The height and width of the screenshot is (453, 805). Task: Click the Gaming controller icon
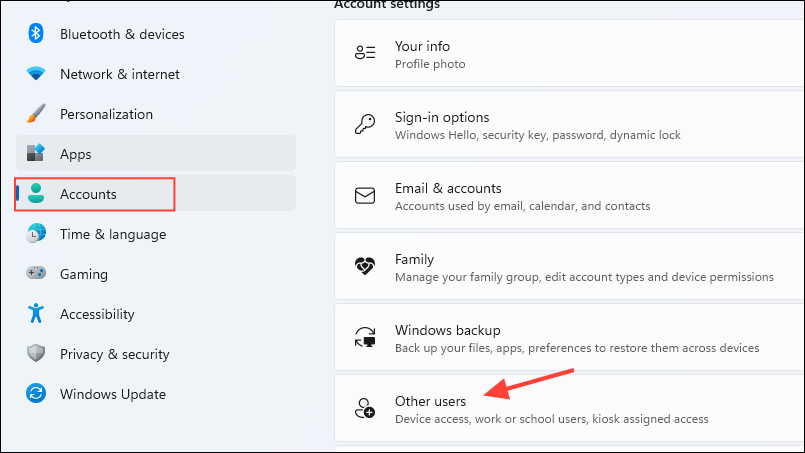[x=36, y=274]
